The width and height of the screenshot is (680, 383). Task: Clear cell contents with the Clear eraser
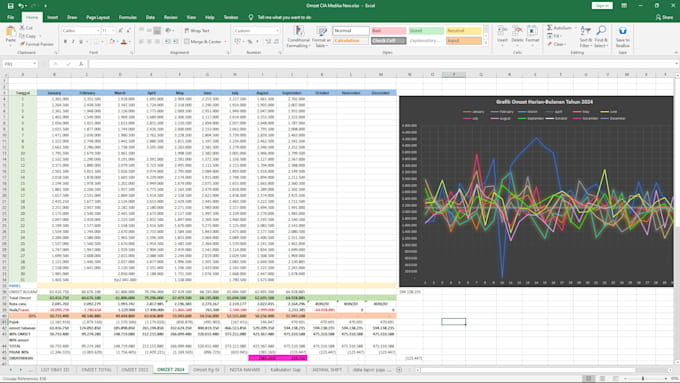(556, 44)
